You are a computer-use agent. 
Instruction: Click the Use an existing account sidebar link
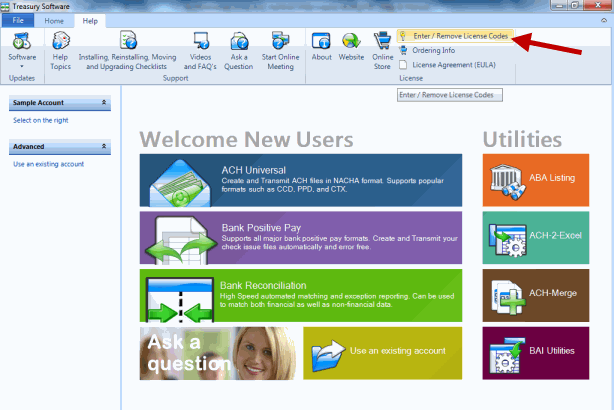point(49,164)
